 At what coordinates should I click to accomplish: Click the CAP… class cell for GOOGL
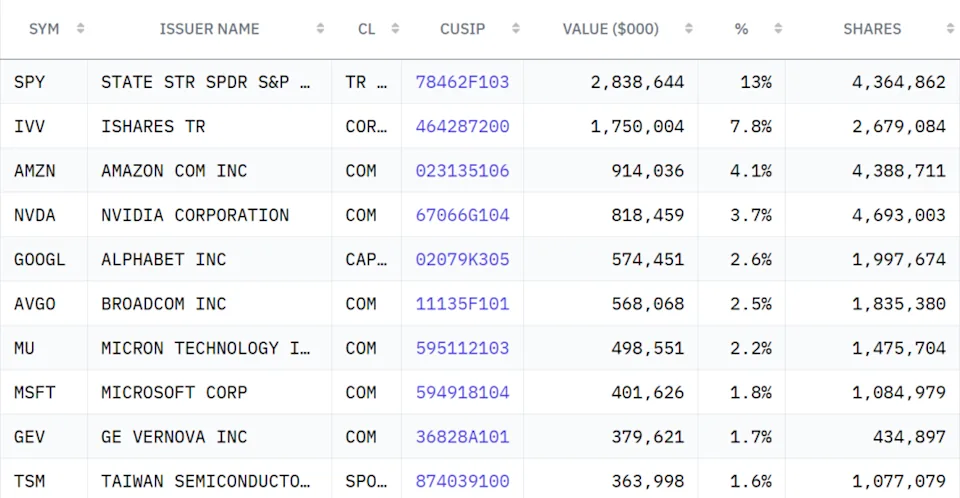click(x=366, y=260)
